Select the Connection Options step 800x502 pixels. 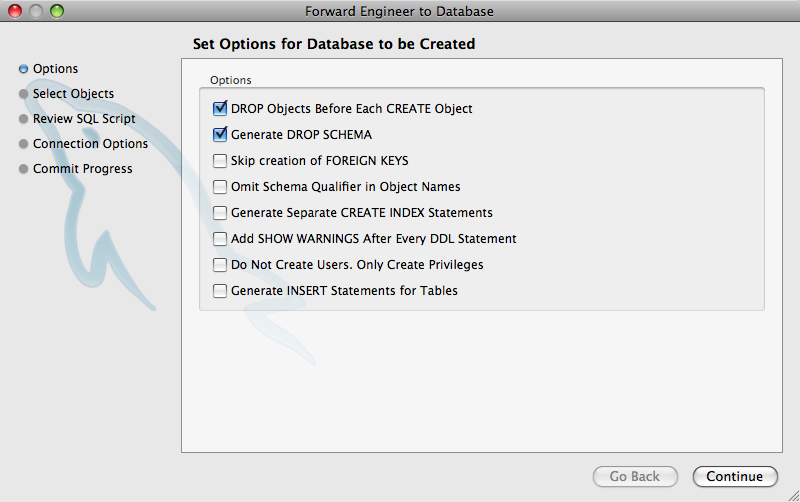[x=90, y=144]
